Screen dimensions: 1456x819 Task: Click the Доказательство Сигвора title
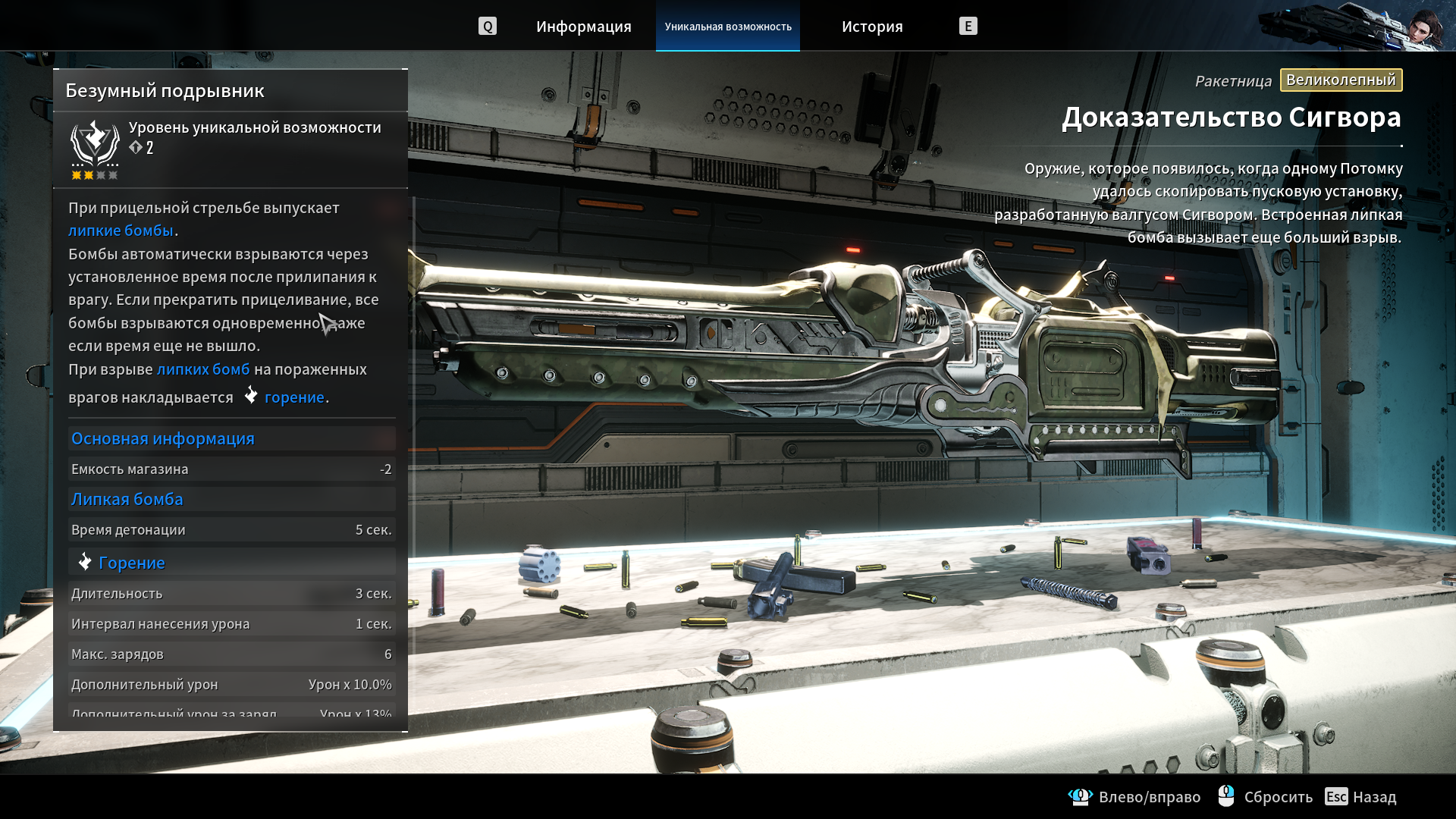coord(1232,117)
